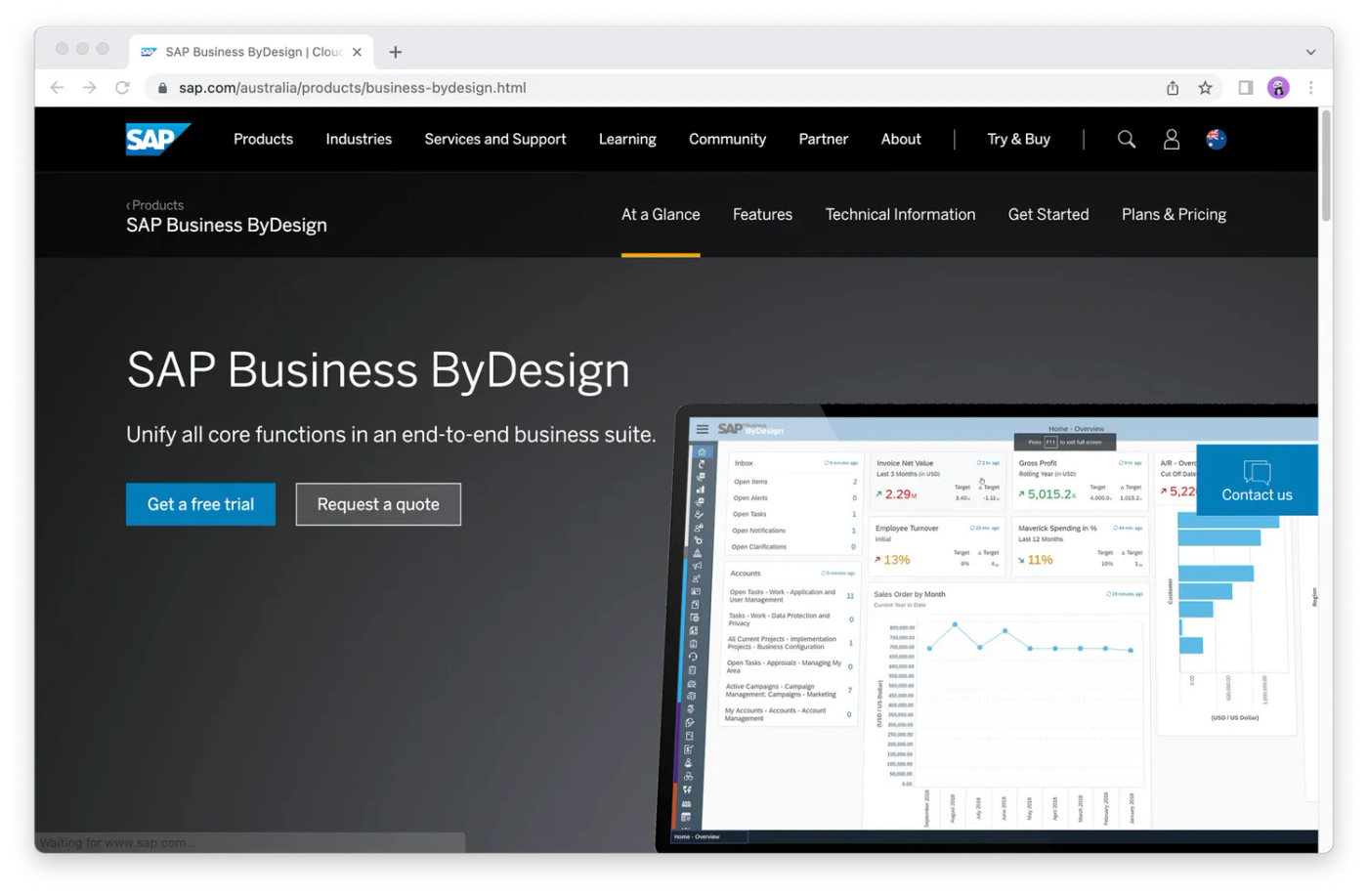Switch to the Features tab

[x=762, y=214]
